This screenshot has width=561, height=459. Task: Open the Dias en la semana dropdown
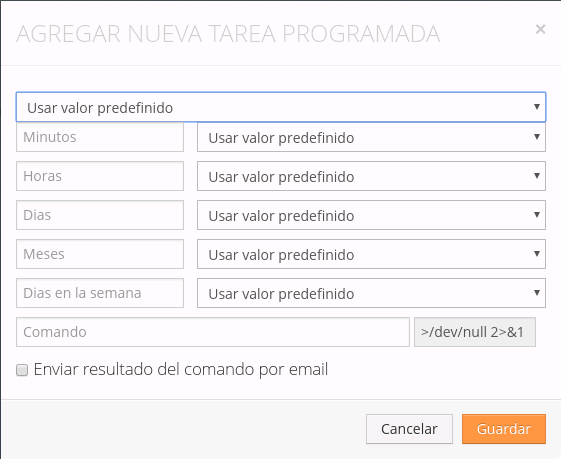pyautogui.click(x=371, y=293)
